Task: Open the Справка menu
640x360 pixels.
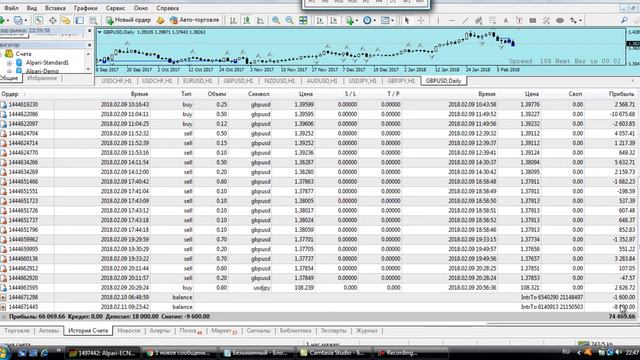Action: pos(167,8)
